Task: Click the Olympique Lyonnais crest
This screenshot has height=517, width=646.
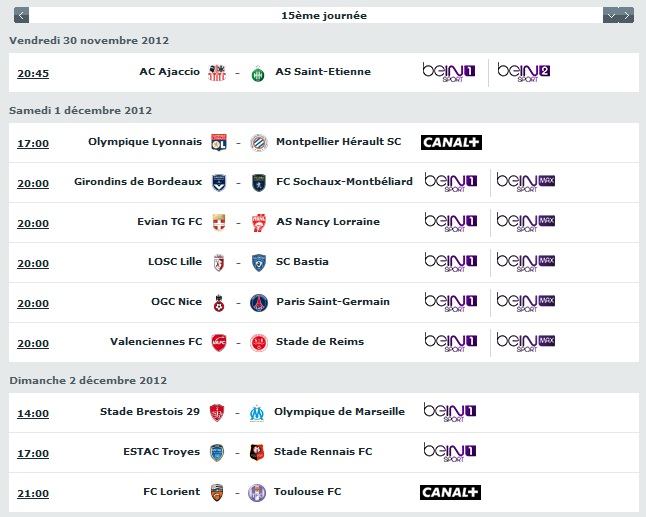Action: [219, 143]
